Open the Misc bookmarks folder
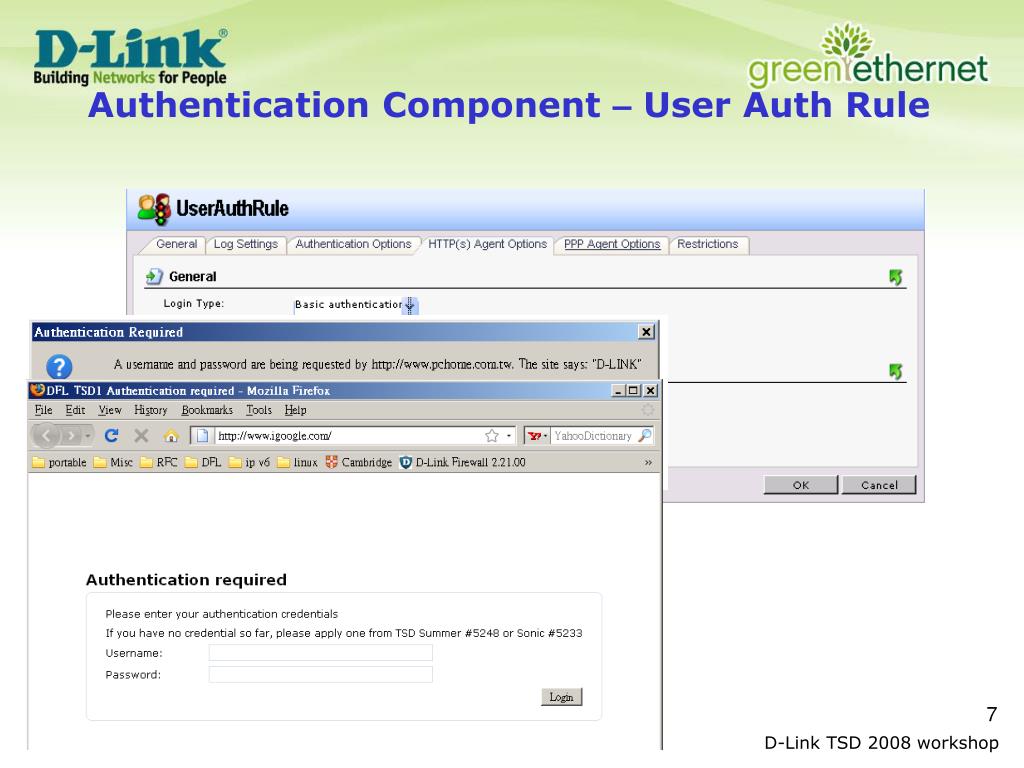1024x768 pixels. click(x=113, y=462)
